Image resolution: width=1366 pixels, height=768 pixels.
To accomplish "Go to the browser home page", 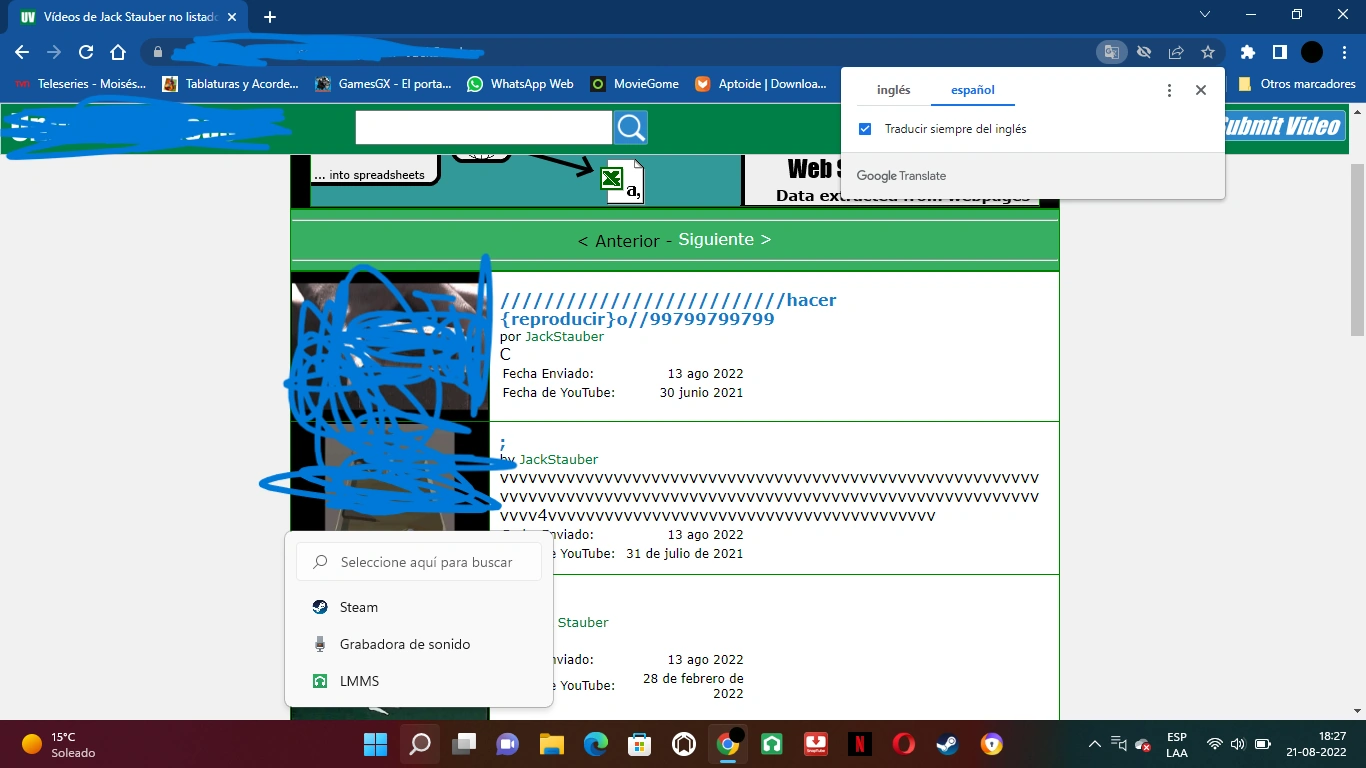I will [x=118, y=52].
